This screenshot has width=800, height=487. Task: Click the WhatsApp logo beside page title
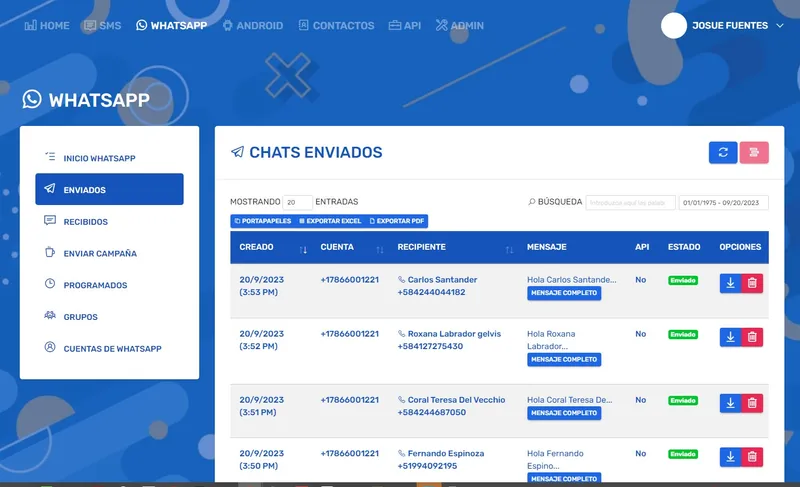tap(32, 99)
